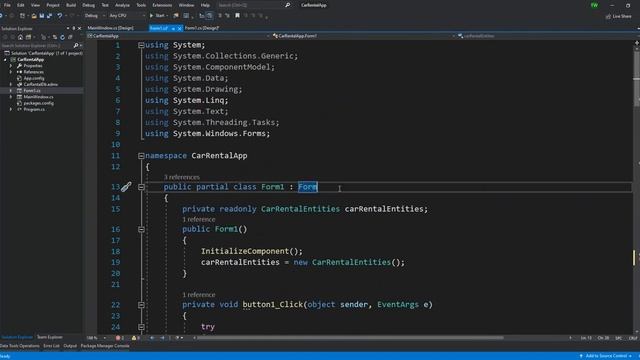Open the Package Manager Console tab
This screenshot has width=640, height=360.
[105, 346]
